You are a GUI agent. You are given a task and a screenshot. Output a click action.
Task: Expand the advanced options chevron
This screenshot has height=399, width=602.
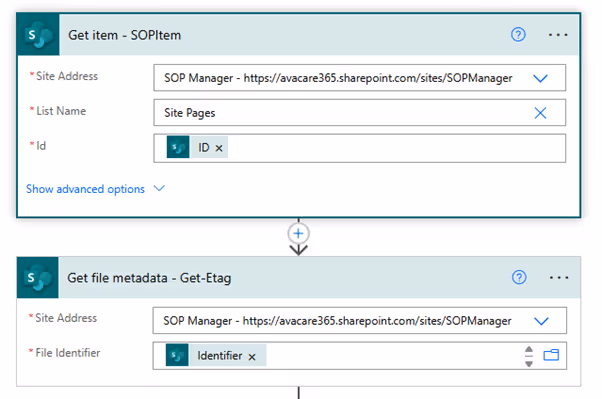pos(159,188)
